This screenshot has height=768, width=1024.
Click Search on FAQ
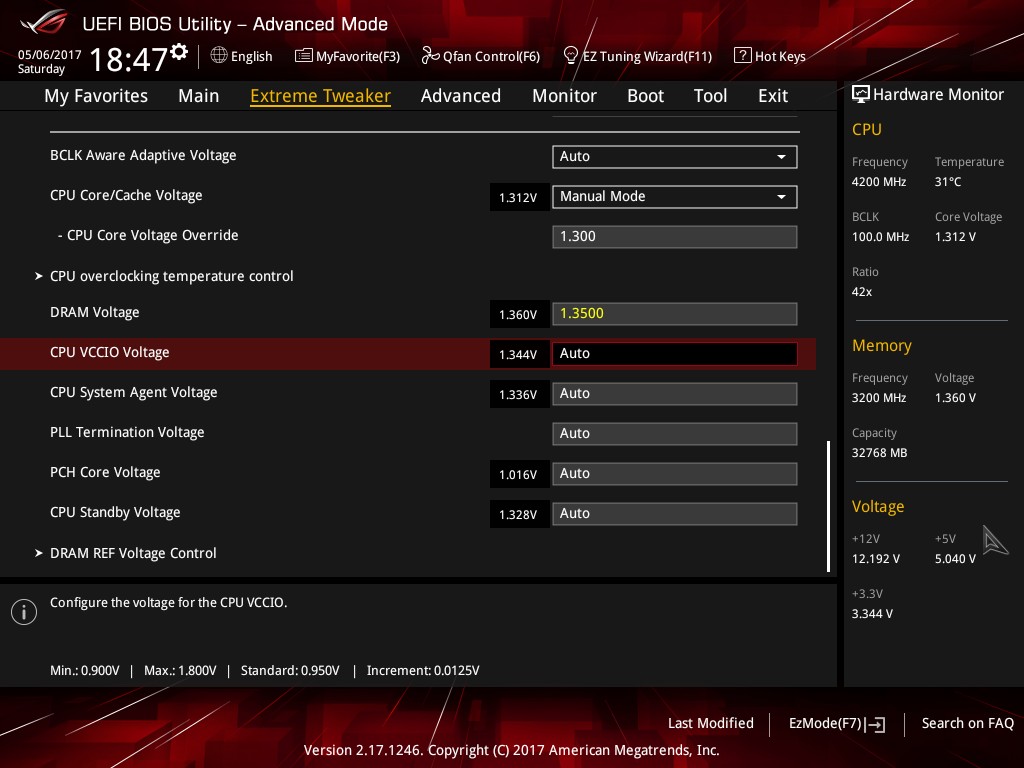point(967,723)
